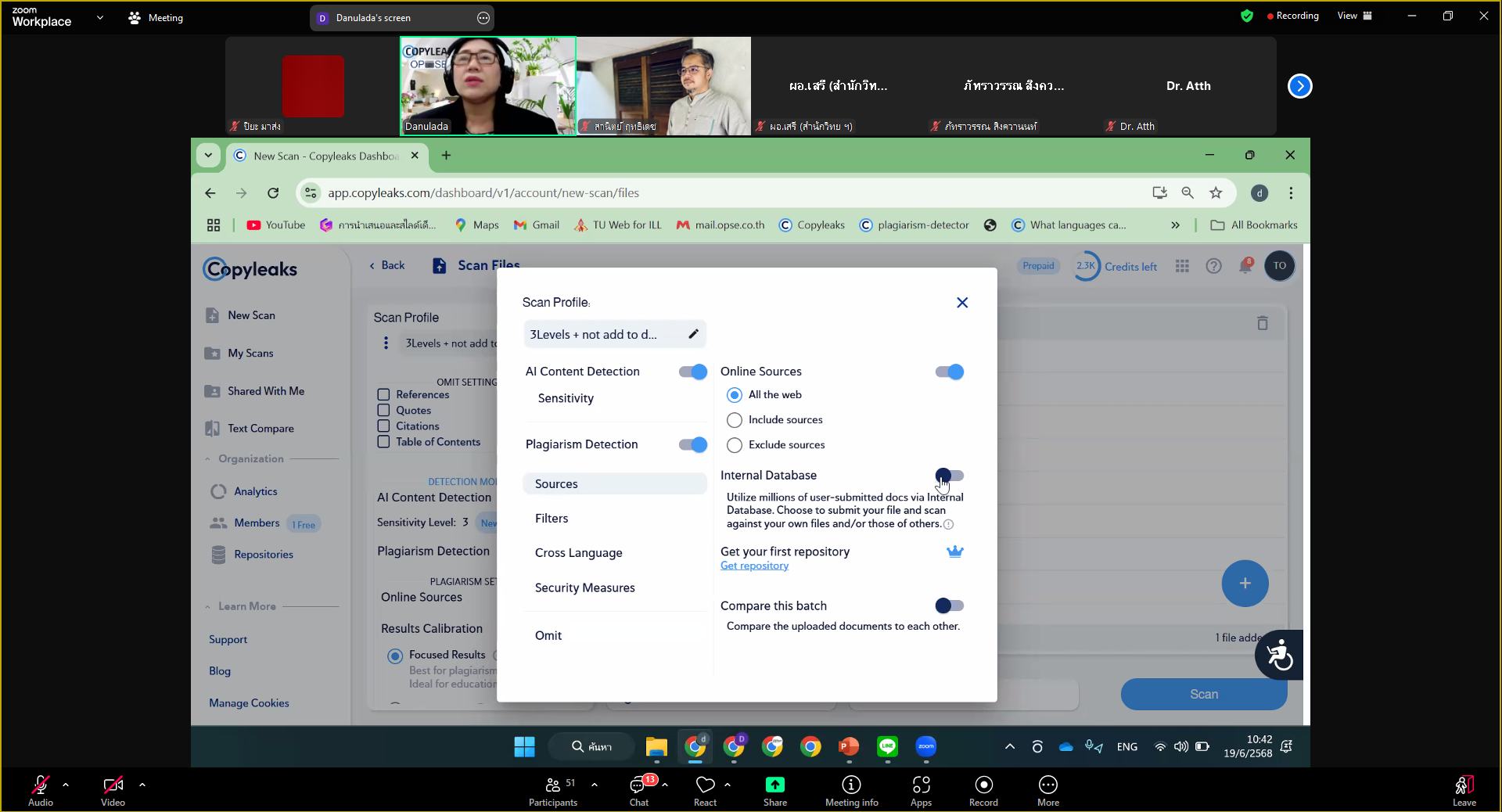Open New Scan in Copyleaks sidebar

click(x=250, y=315)
